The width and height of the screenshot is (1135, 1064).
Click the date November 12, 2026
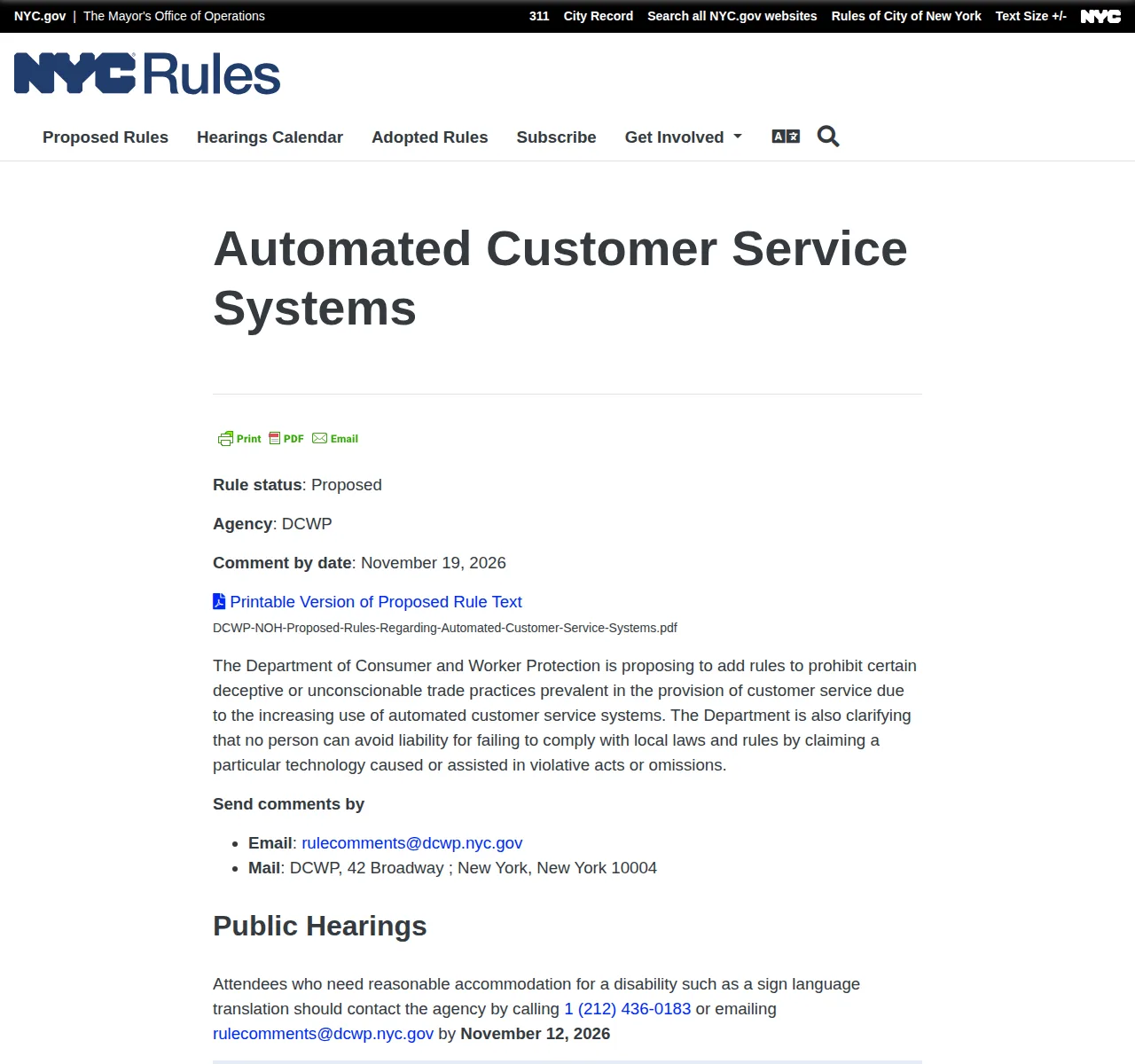(536, 1034)
